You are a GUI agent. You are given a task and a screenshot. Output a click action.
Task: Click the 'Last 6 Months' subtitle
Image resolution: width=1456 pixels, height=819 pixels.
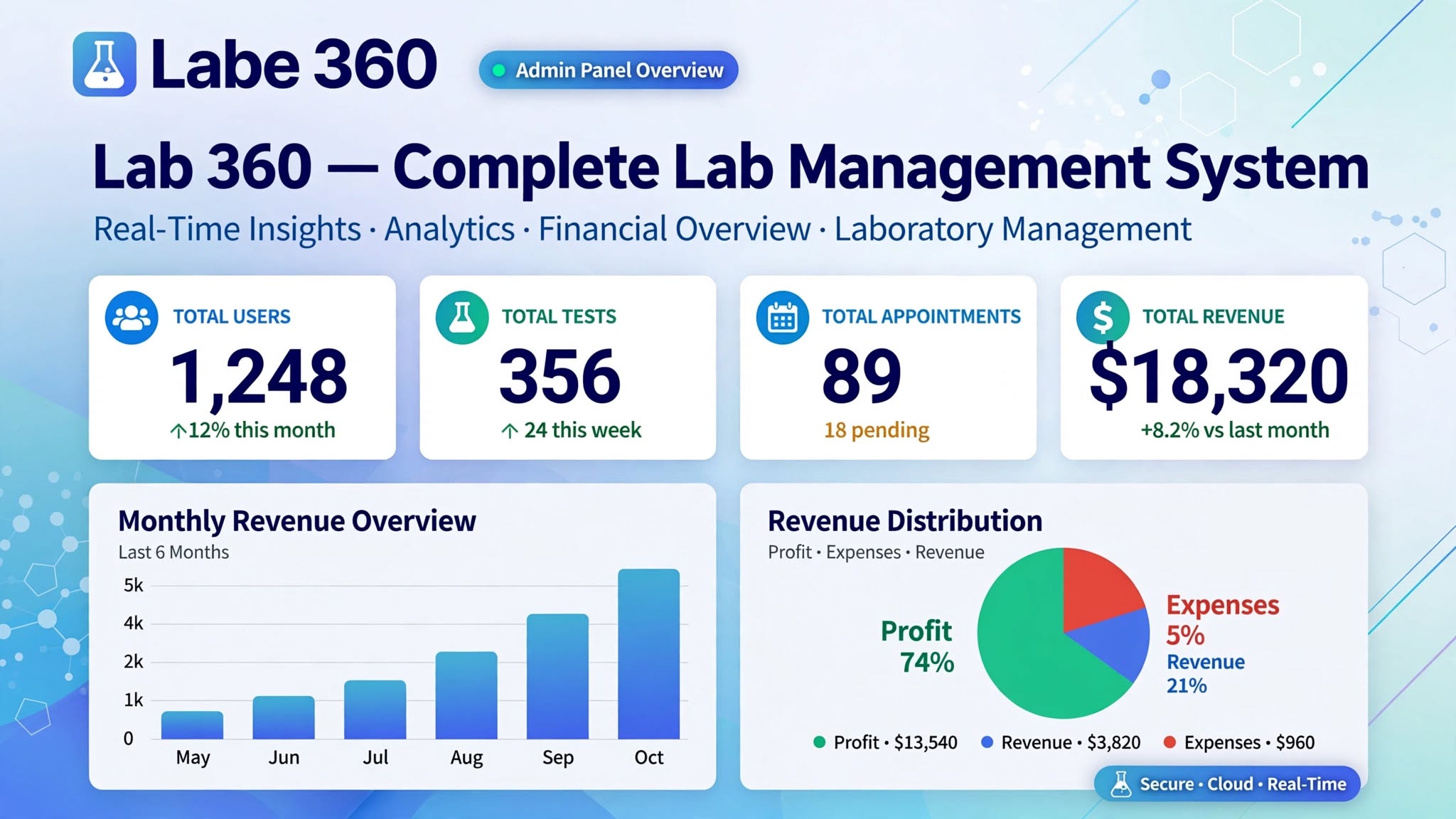click(x=173, y=552)
